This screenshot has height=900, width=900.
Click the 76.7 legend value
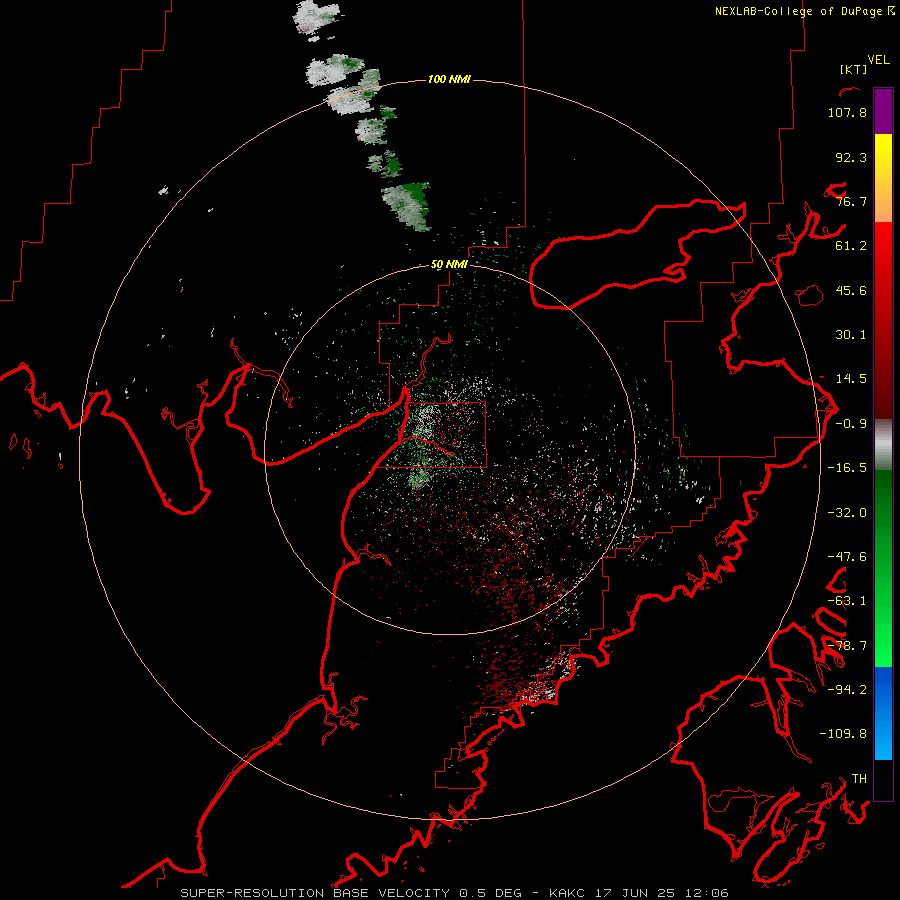(851, 201)
